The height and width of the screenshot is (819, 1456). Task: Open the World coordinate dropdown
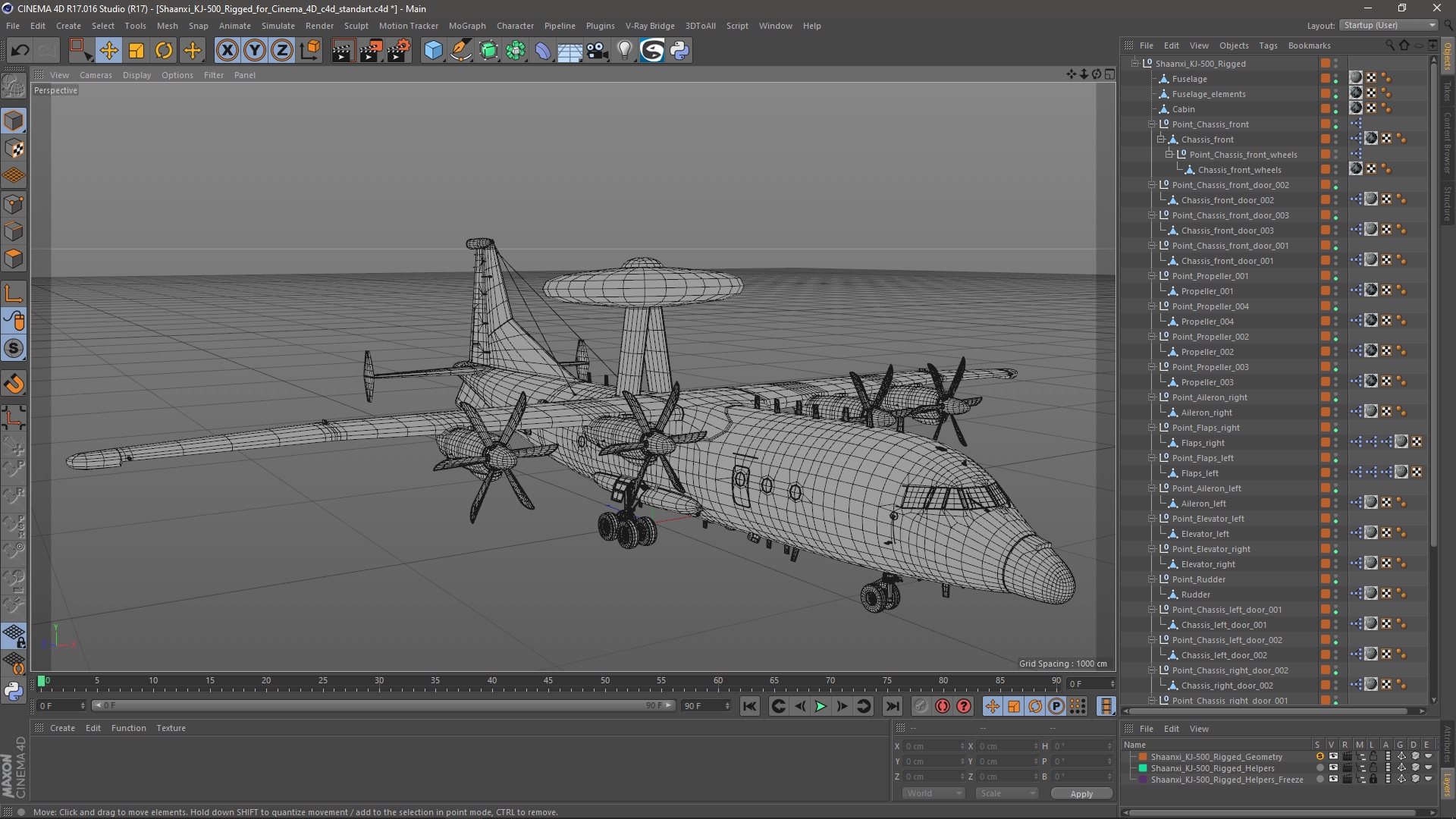pos(933,793)
